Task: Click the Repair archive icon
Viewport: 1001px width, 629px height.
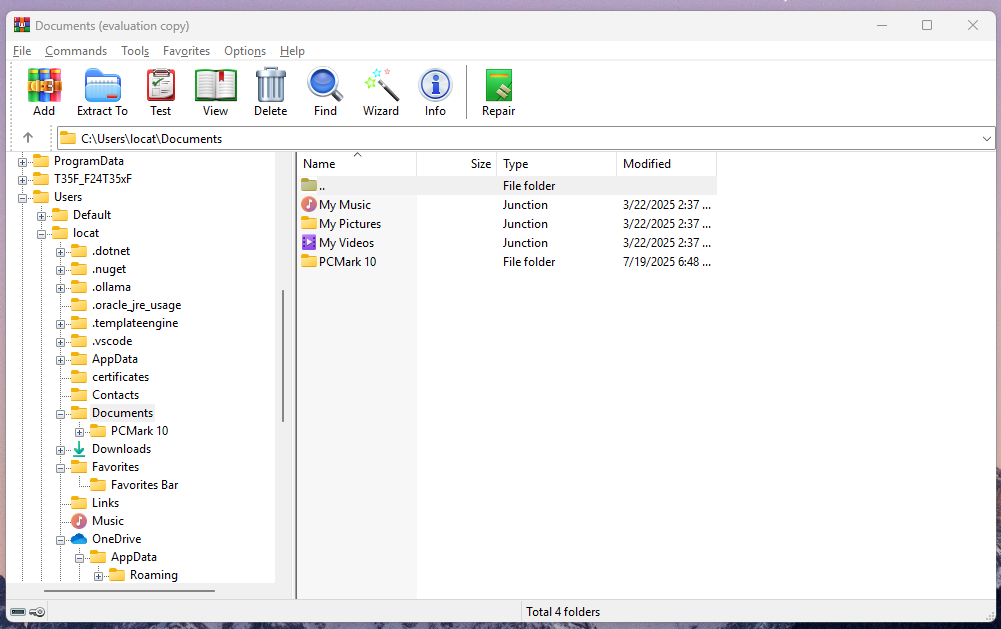Action: [498, 90]
